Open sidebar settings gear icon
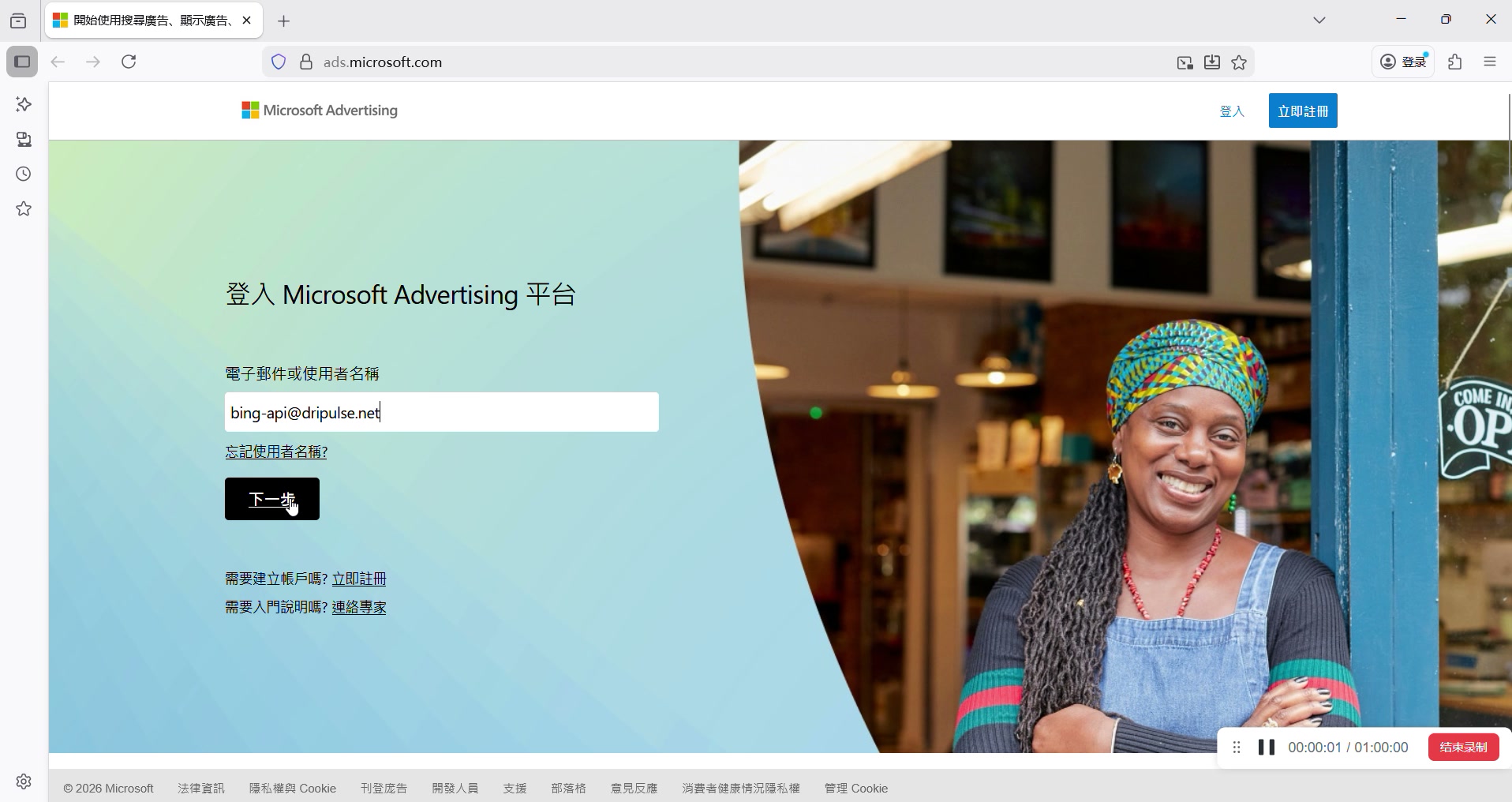Image resolution: width=1512 pixels, height=802 pixels. click(24, 781)
